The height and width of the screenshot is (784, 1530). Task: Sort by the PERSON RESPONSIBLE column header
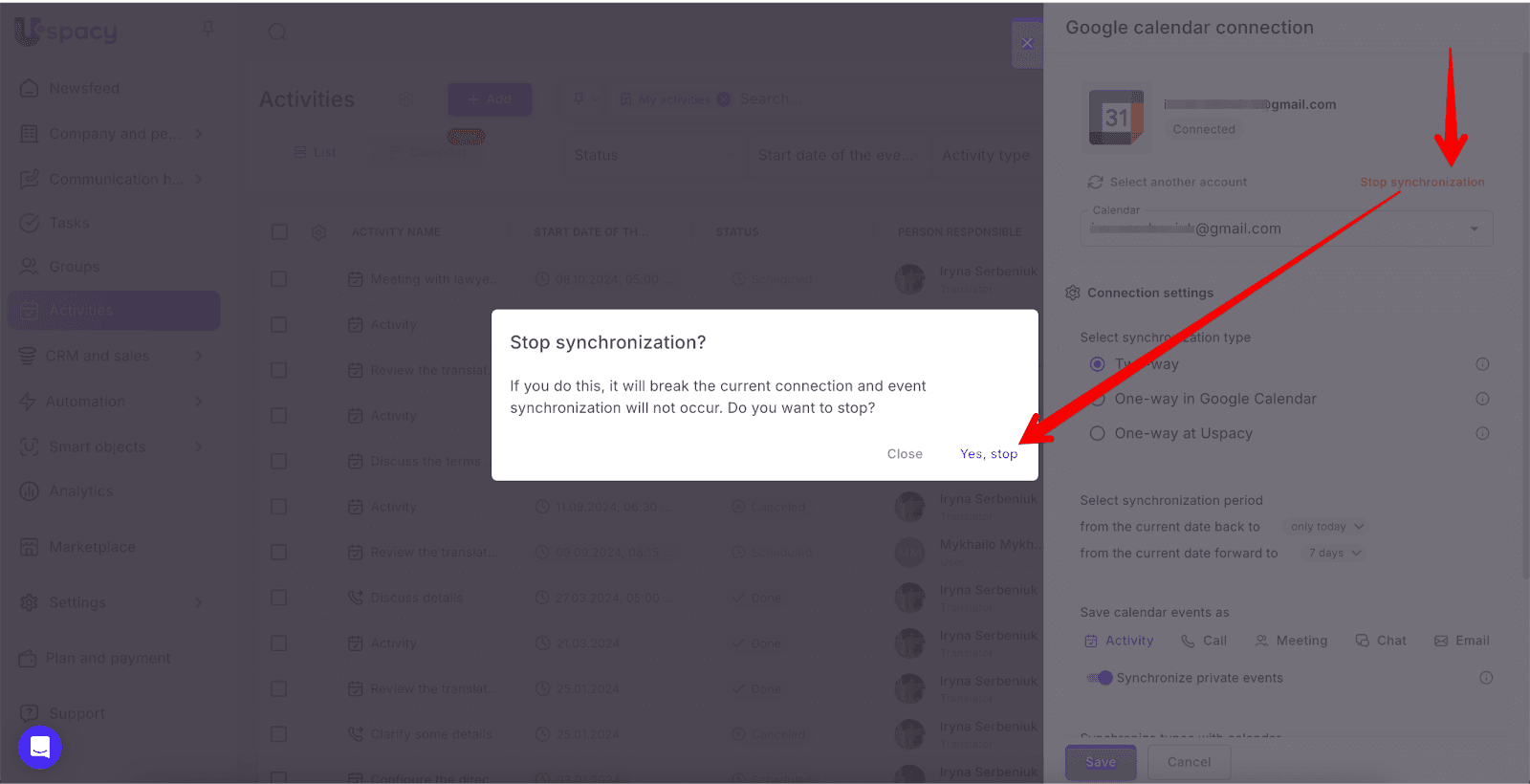[959, 231]
